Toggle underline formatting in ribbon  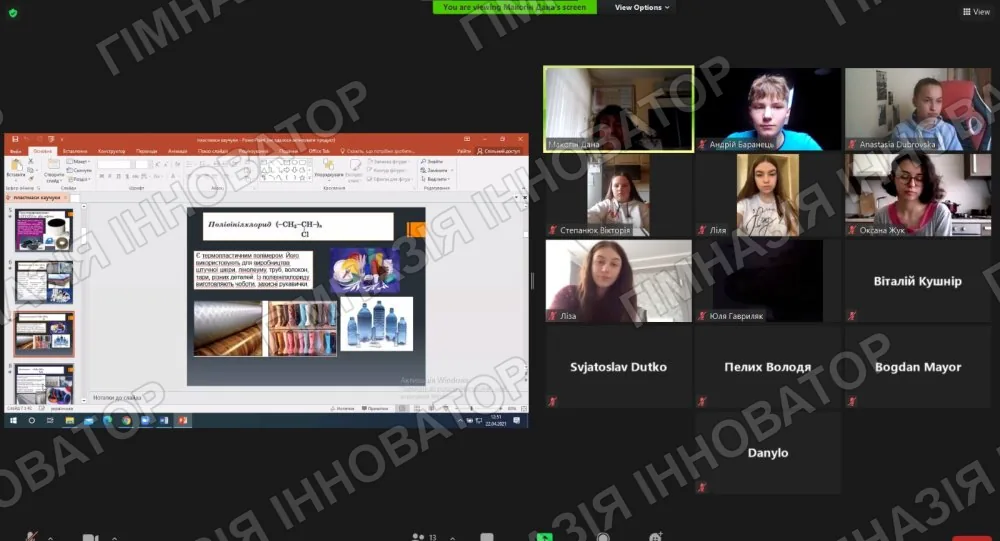(x=118, y=176)
